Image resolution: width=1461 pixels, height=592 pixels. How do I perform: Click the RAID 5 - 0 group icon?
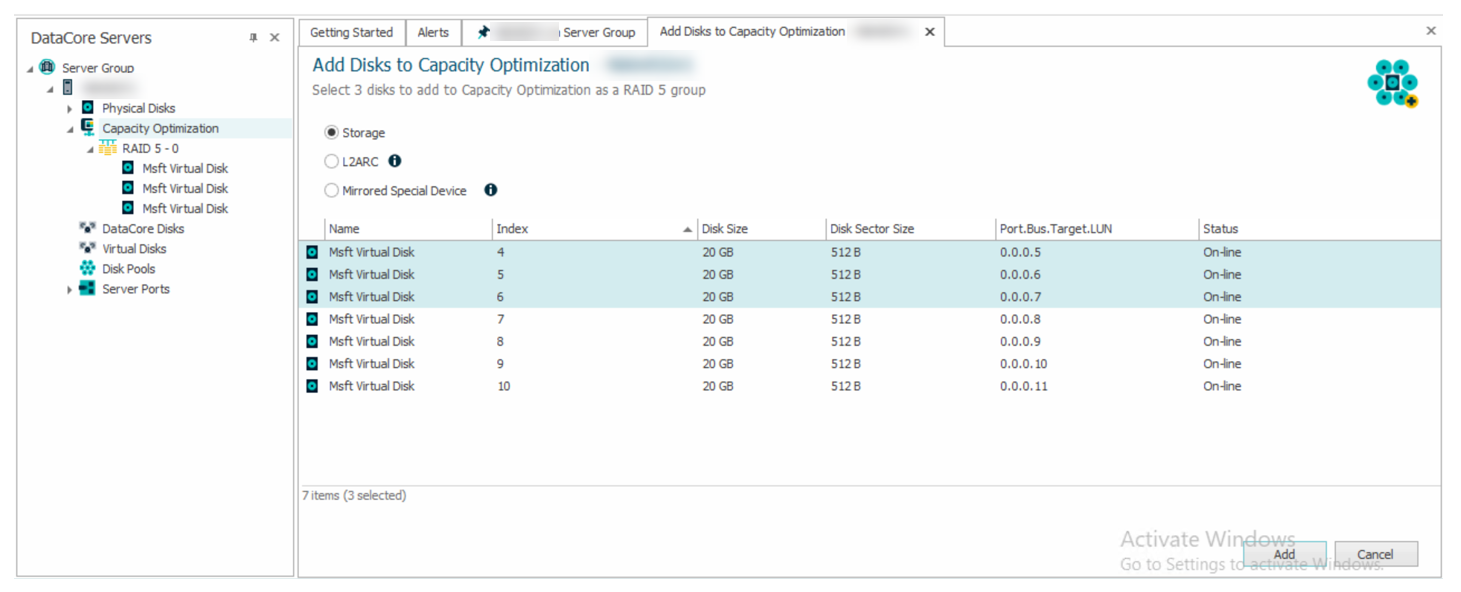[x=108, y=148]
